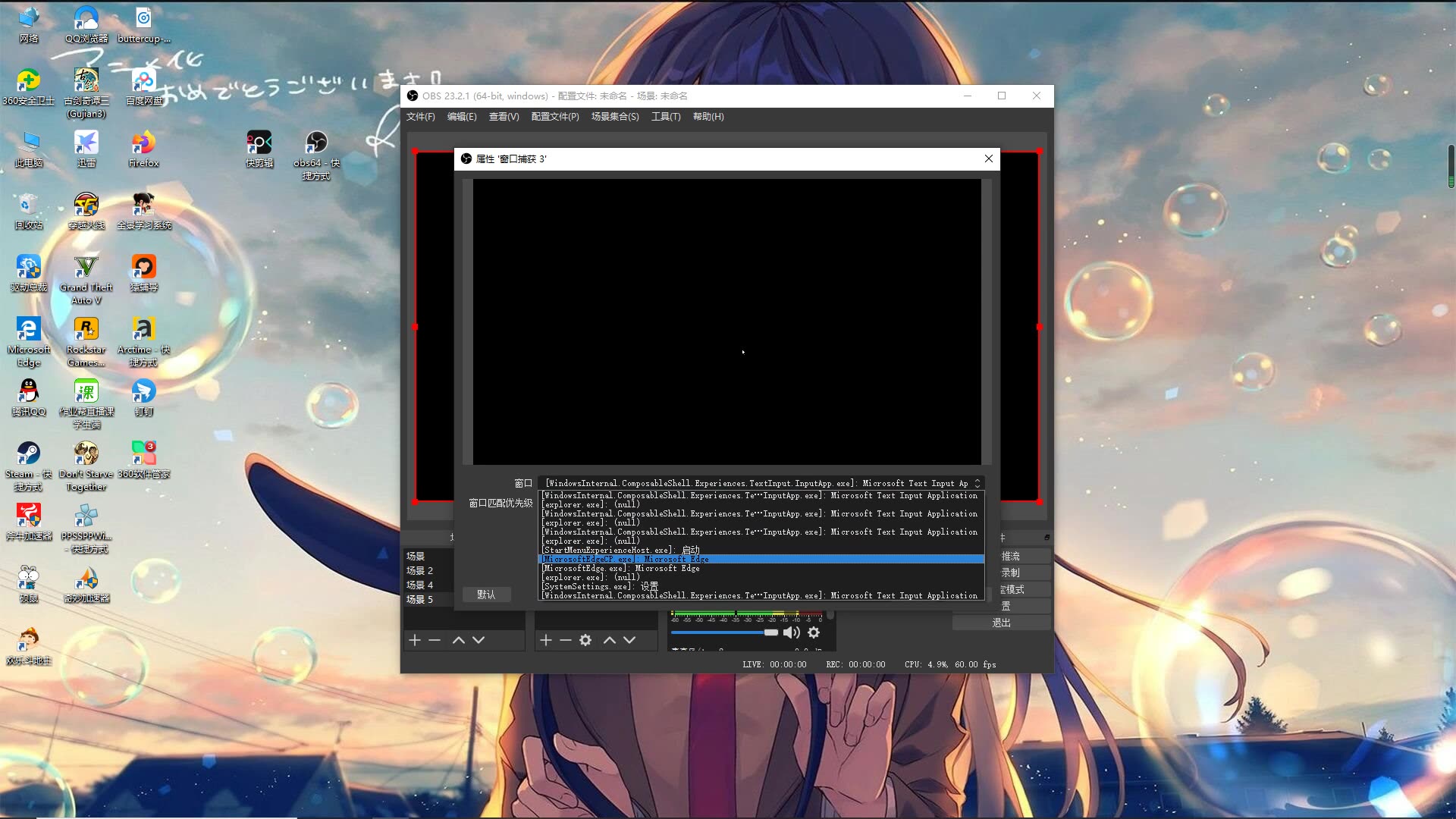Click the CPU: 4.9%, 60.00 fps status text

[950, 664]
